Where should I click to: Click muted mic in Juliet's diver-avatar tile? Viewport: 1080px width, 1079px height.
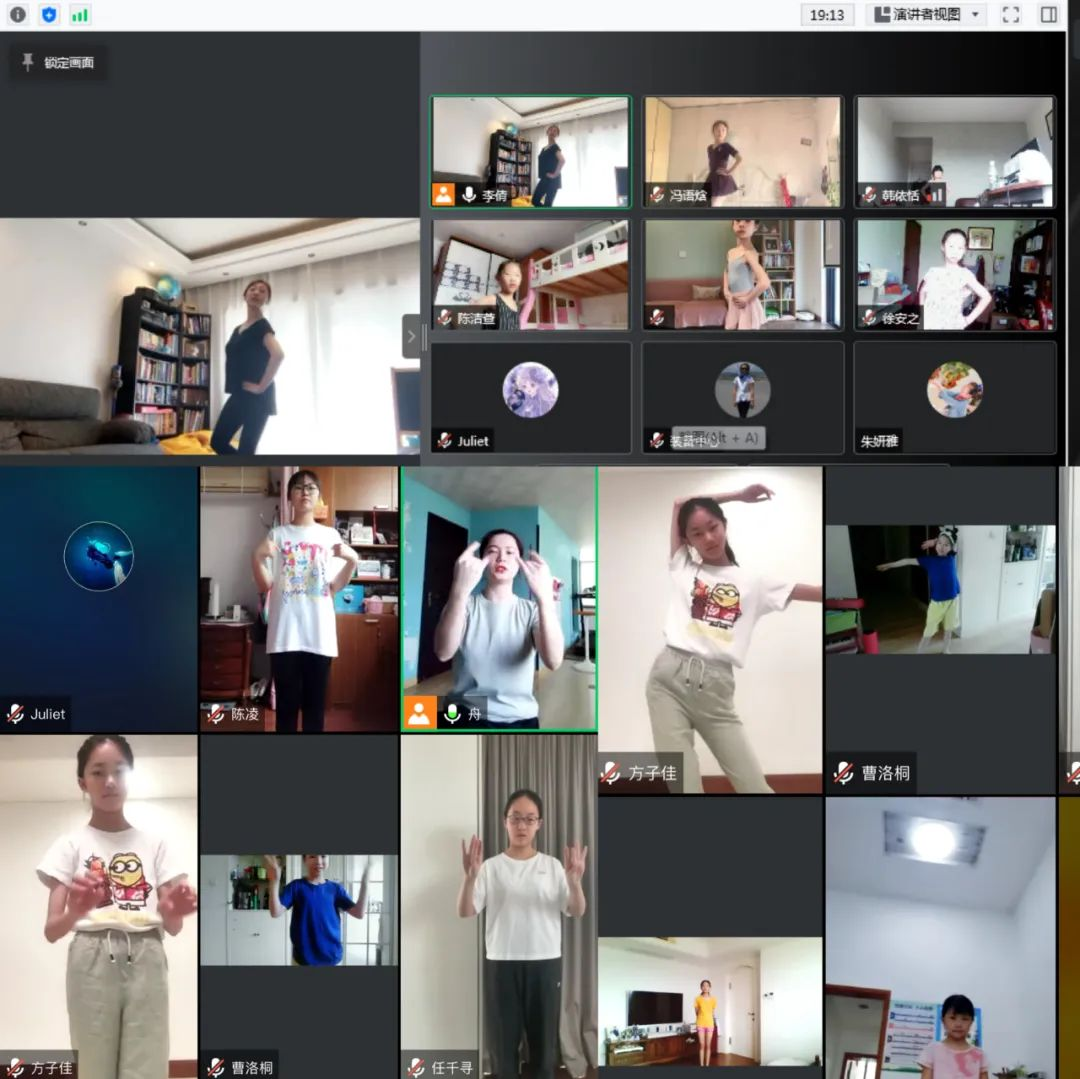point(15,714)
